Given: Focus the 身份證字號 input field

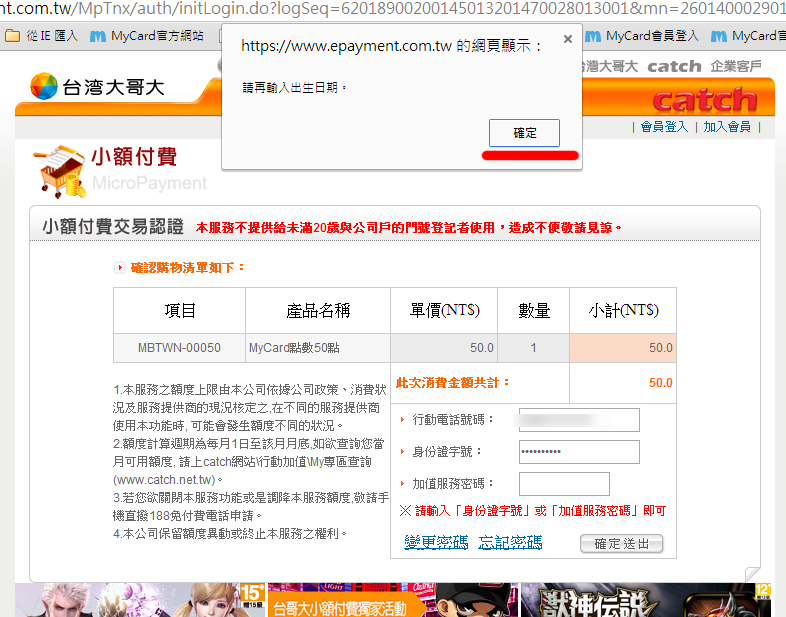Looking at the screenshot, I should pos(579,452).
